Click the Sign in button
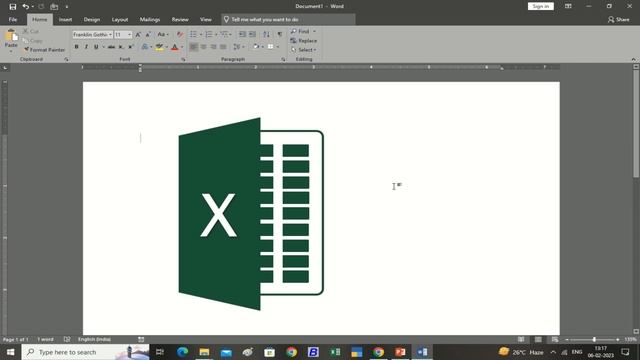This screenshot has width=640, height=360. click(x=540, y=6)
